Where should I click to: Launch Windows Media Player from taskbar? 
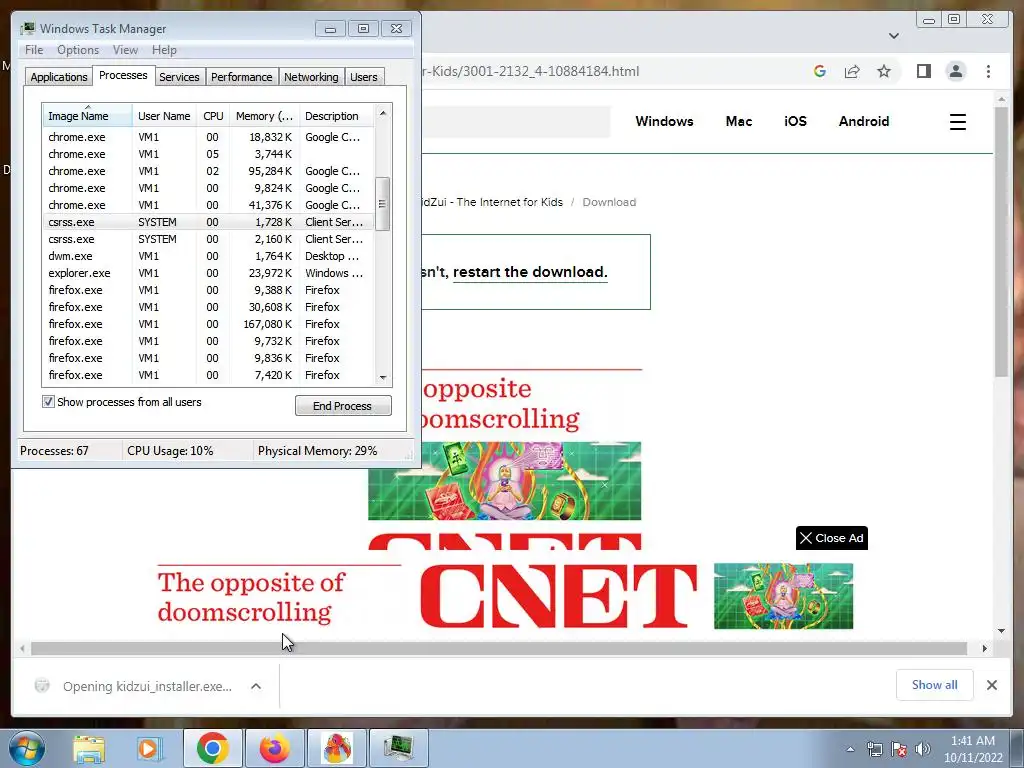pyautogui.click(x=148, y=748)
